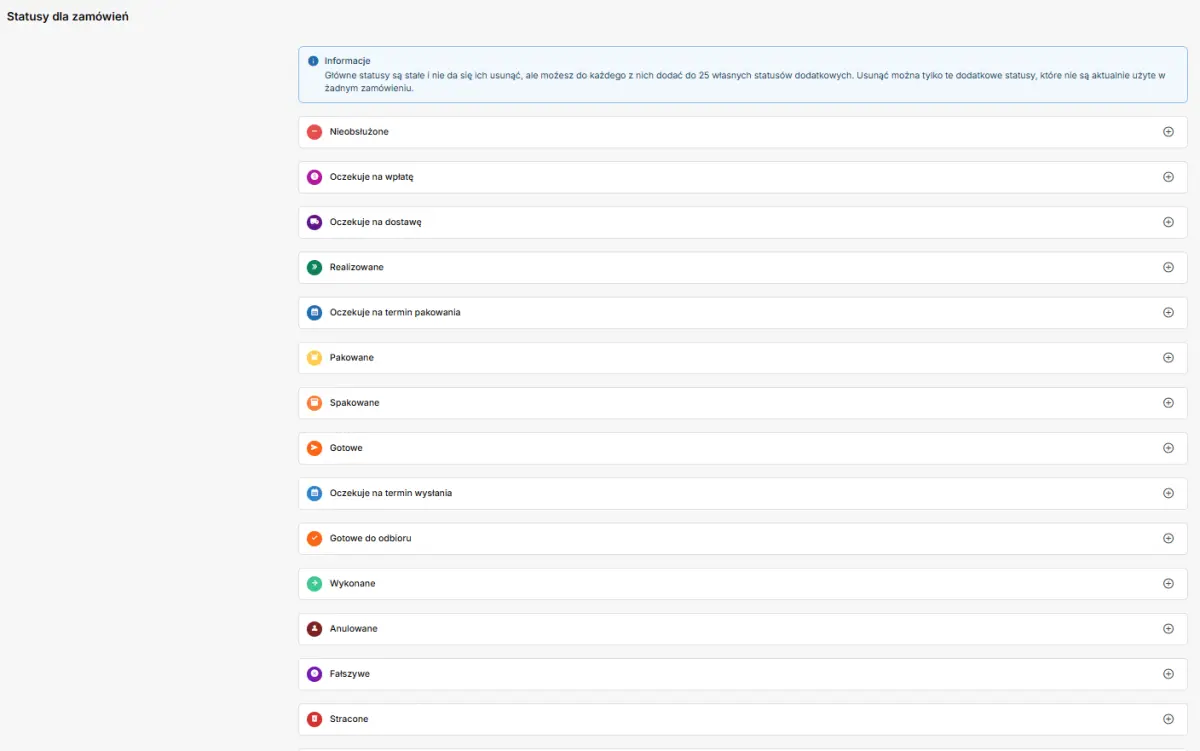The image size is (1200, 751).
Task: Click the green Realizowane status icon
Action: 314,267
